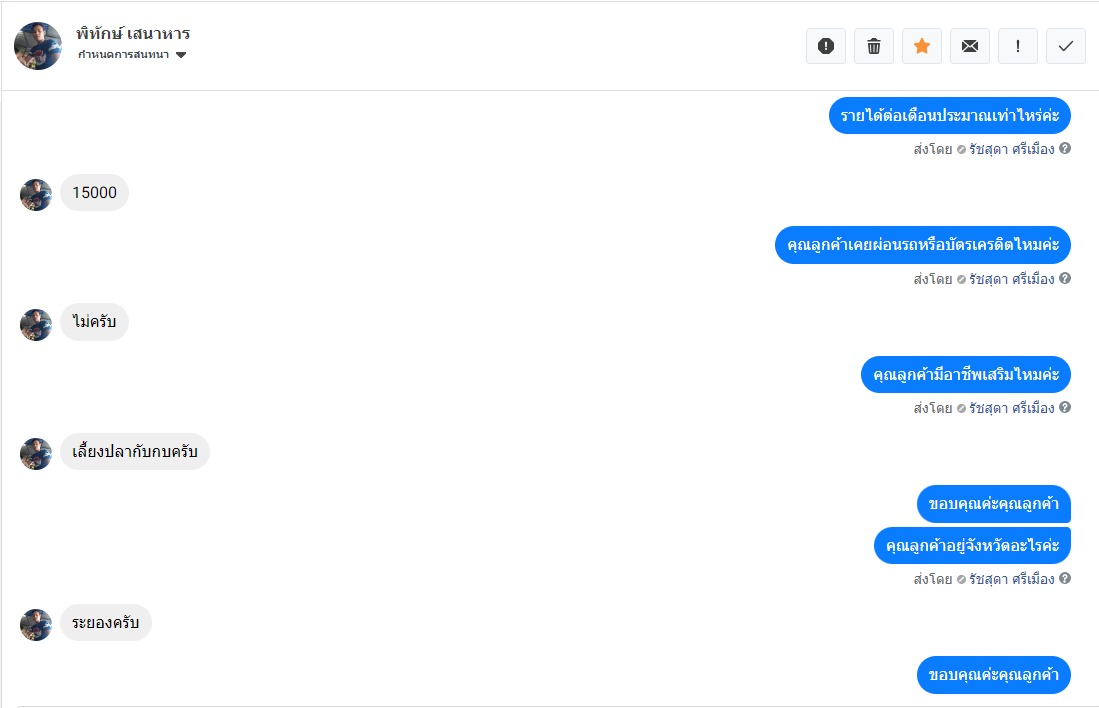Select the blue "คุณลูกค้าอยู่จังหวัดอะไรค่ะ" message

coord(972,546)
